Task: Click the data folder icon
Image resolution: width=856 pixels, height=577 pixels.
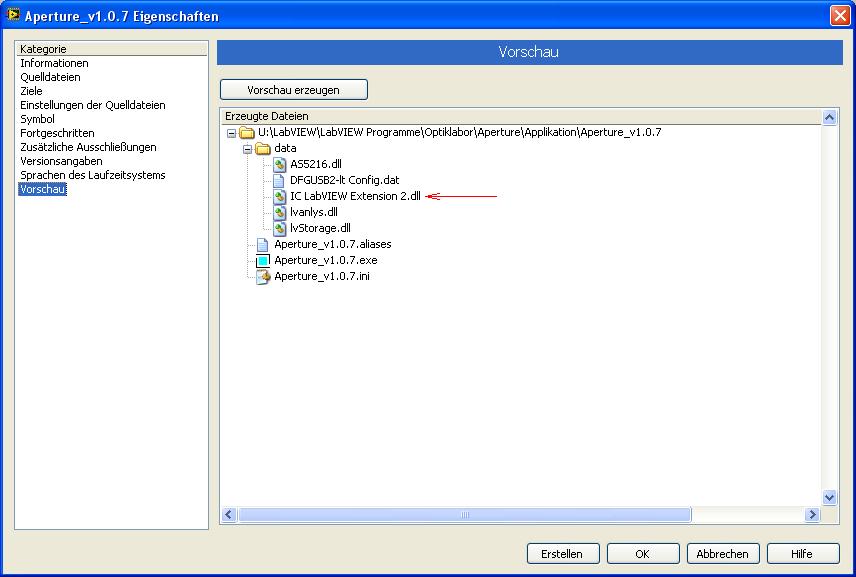Action: click(263, 148)
